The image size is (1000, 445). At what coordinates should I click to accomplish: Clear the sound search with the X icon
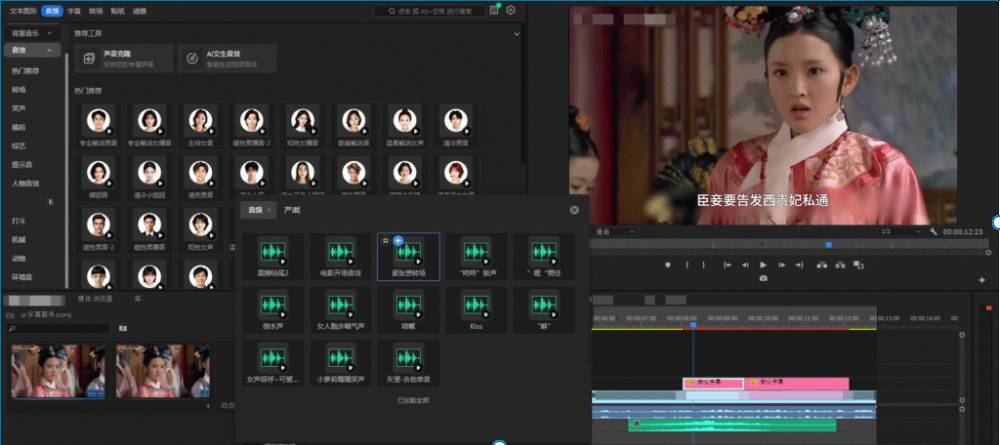(x=574, y=210)
